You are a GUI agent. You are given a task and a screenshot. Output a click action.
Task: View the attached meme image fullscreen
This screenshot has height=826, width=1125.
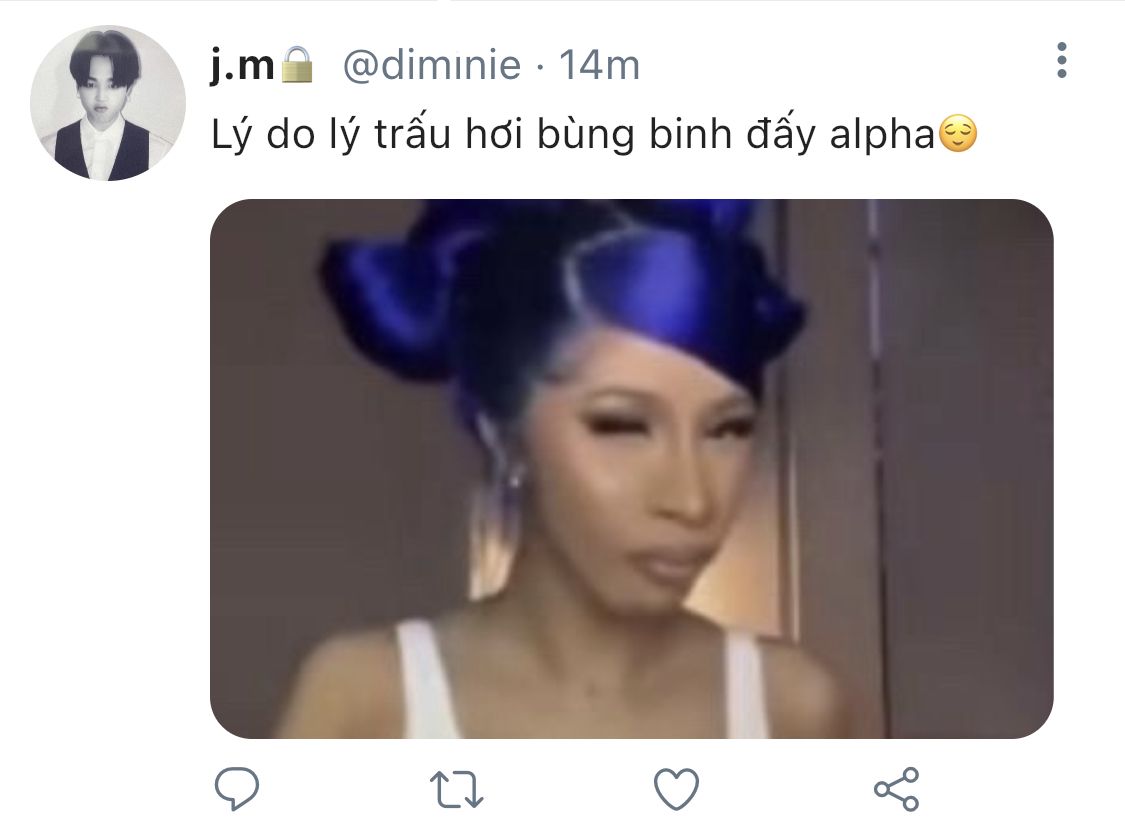631,469
